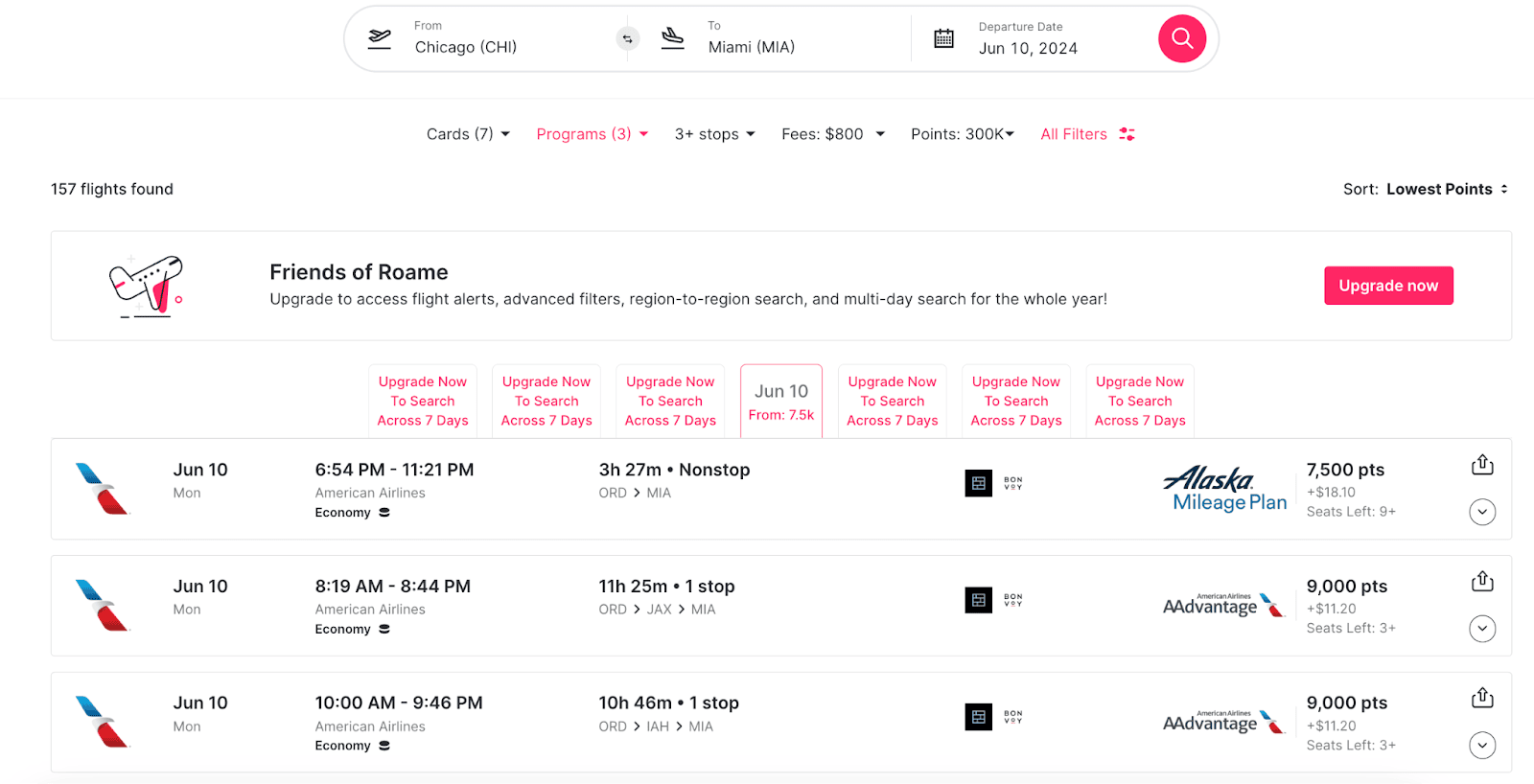Click the dark card icon on IAH flight
1534x784 pixels.
[979, 717]
